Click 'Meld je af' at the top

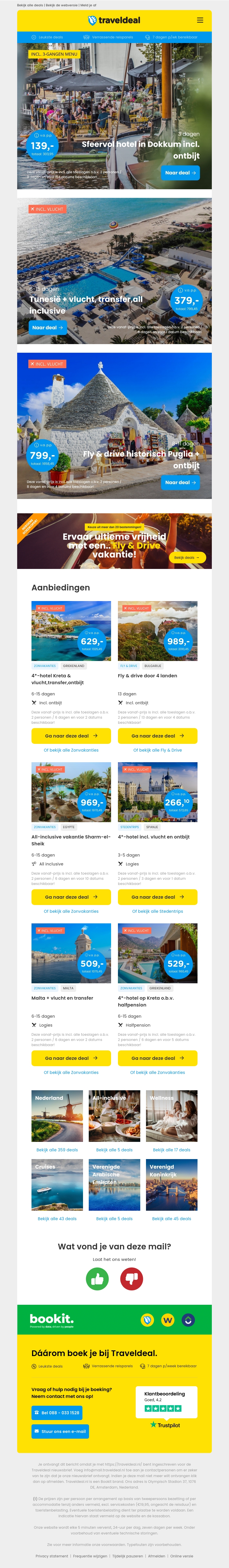[88, 5]
